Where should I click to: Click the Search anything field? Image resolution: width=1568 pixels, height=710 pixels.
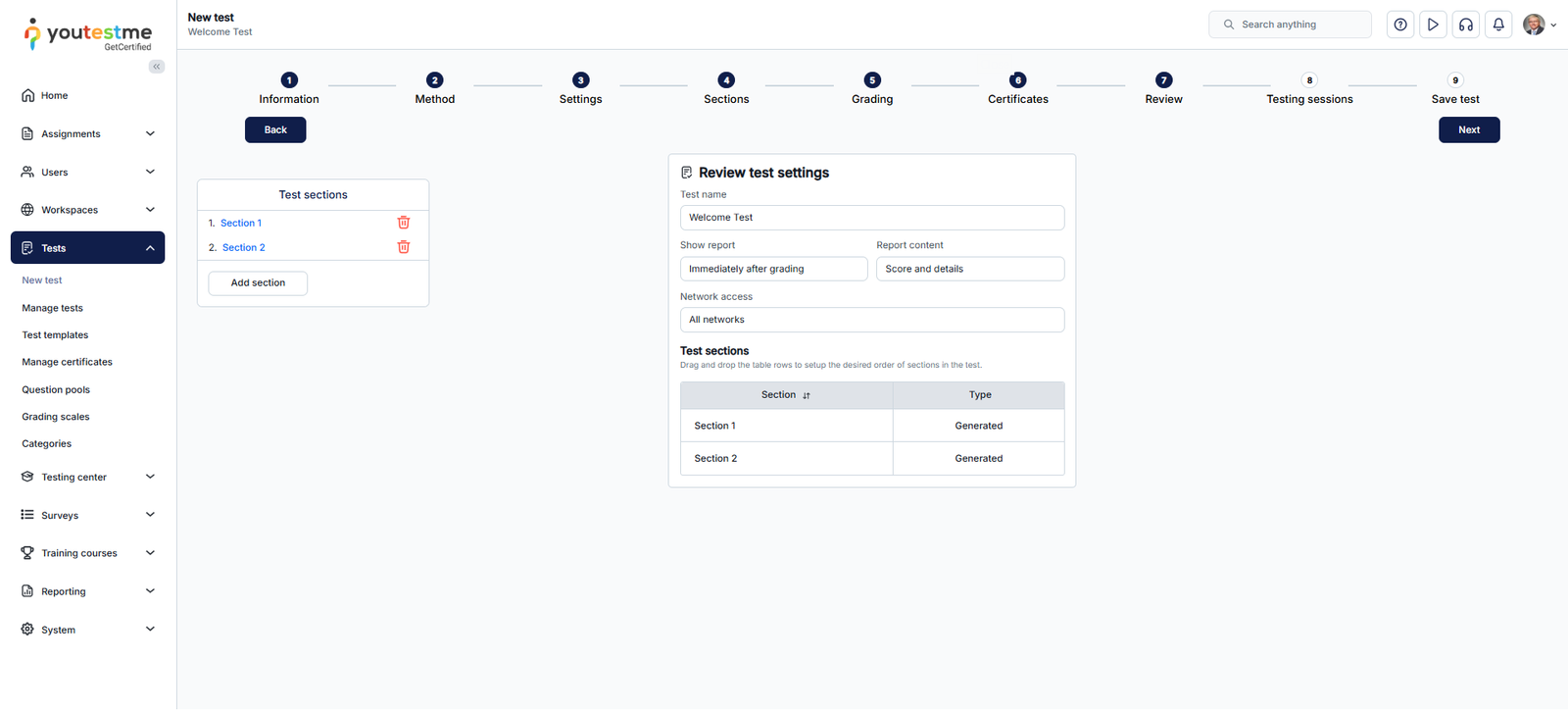point(1290,25)
